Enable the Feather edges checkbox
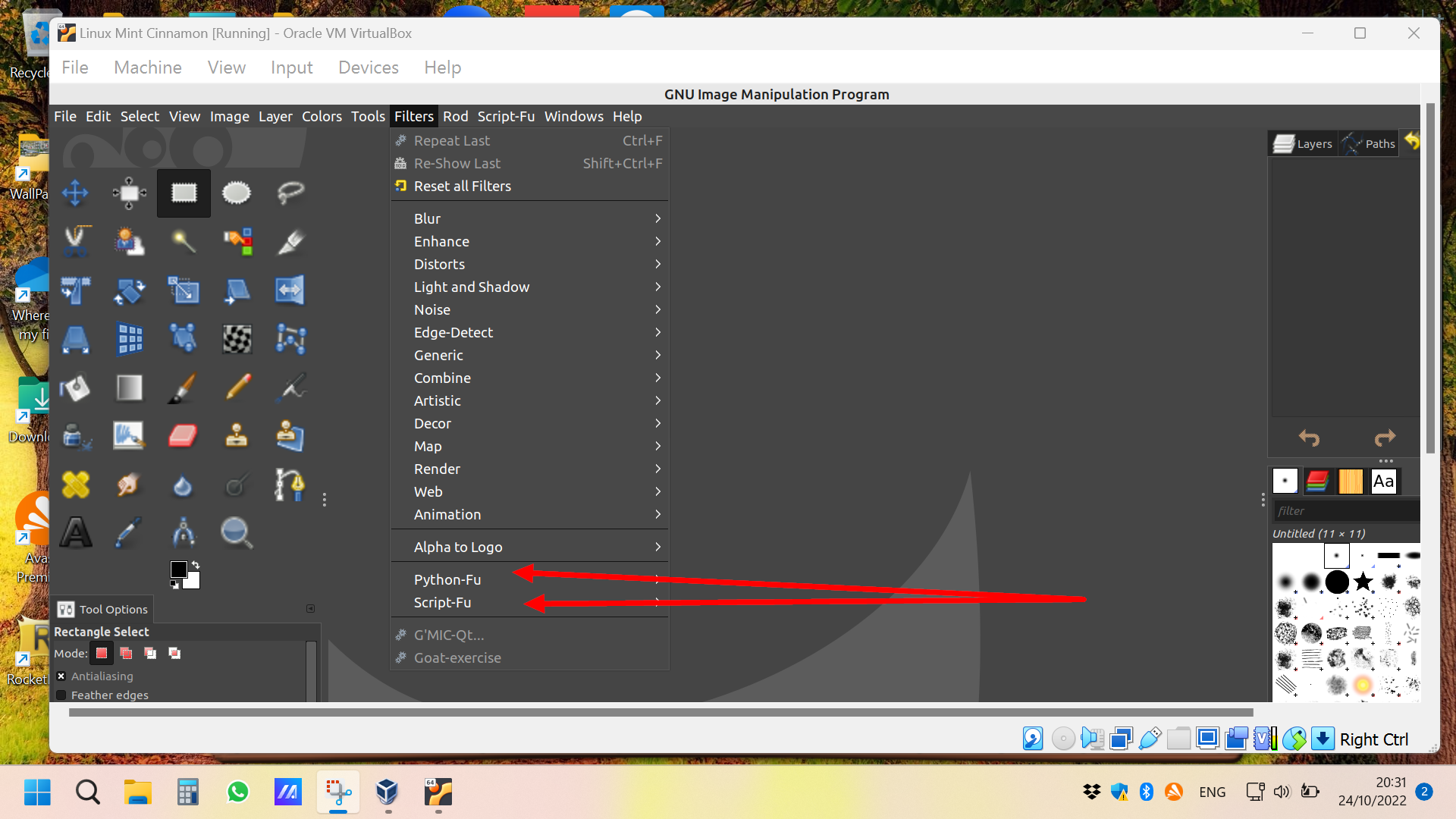The width and height of the screenshot is (1456, 819). point(61,695)
